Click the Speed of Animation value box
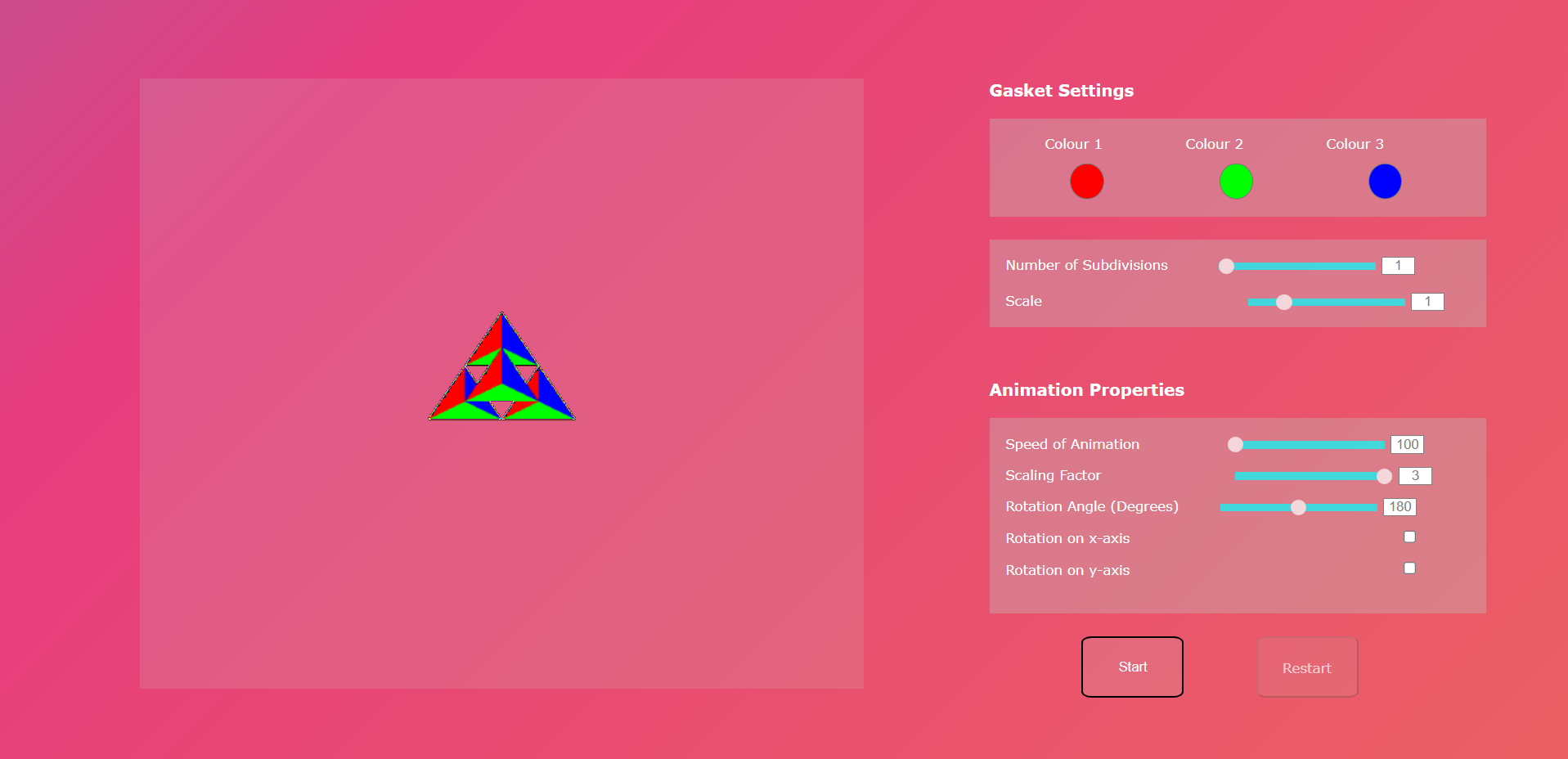 (x=1407, y=444)
